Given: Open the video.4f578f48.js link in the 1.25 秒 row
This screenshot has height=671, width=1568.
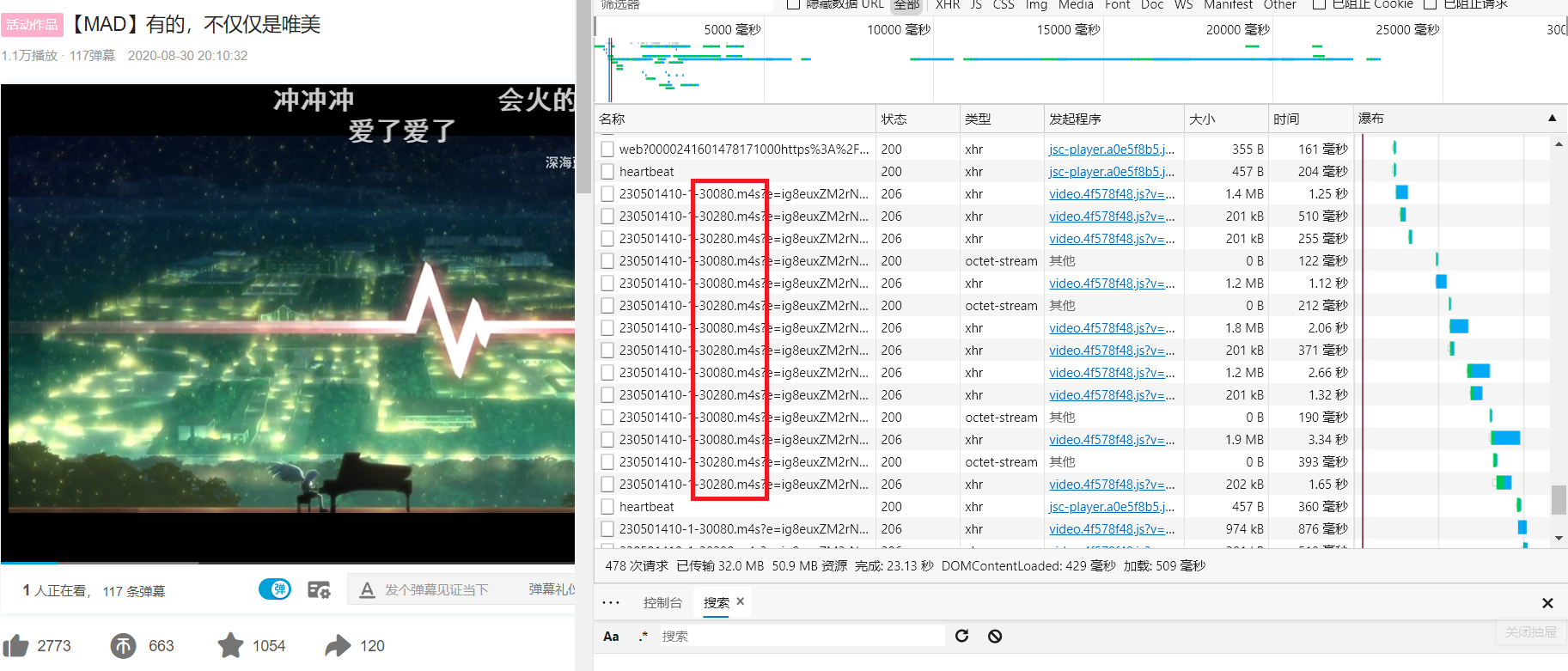Looking at the screenshot, I should (x=1112, y=193).
